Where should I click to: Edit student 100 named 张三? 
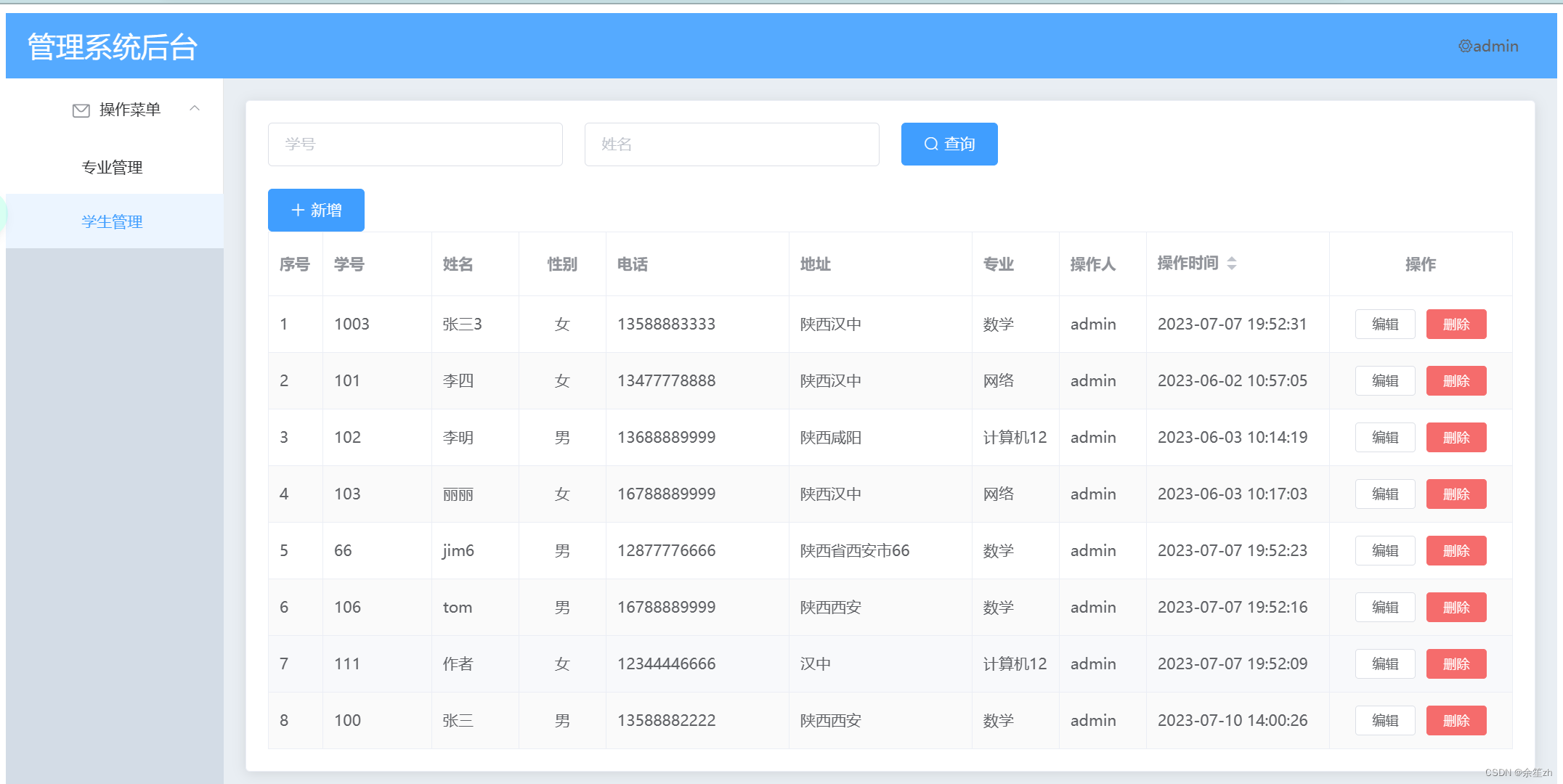[1384, 720]
